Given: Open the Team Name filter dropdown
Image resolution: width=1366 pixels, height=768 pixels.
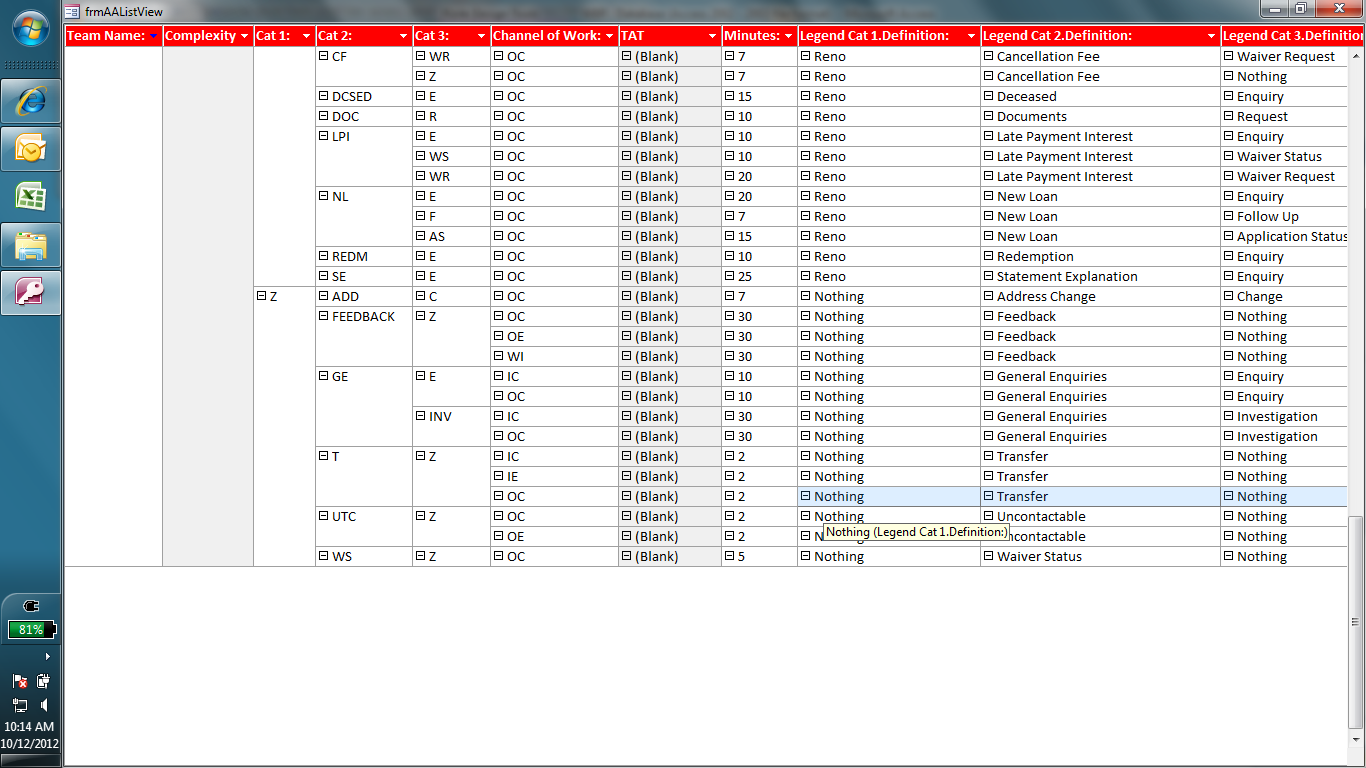Looking at the screenshot, I should (155, 35).
